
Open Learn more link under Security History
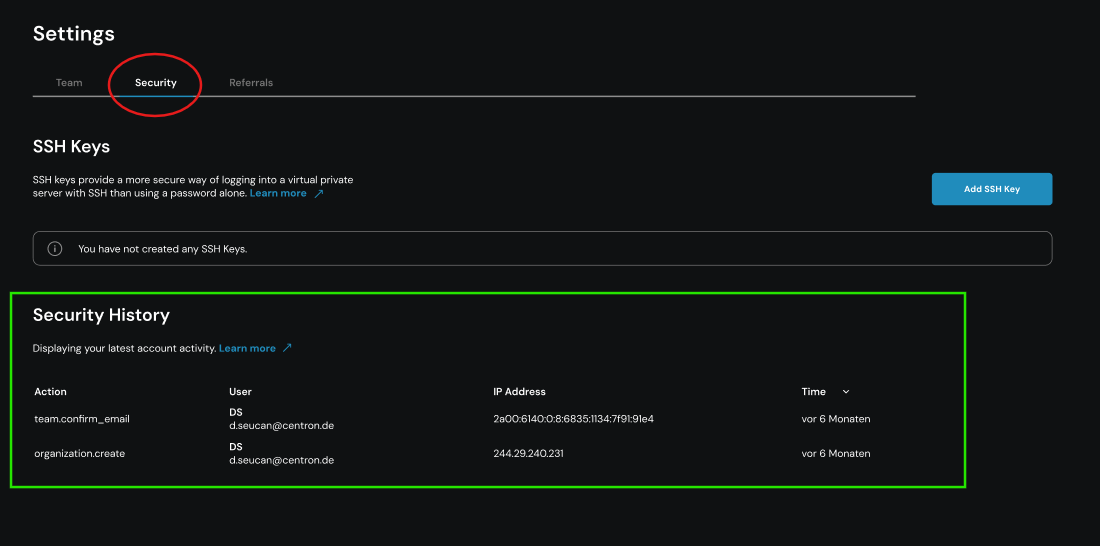(x=247, y=348)
